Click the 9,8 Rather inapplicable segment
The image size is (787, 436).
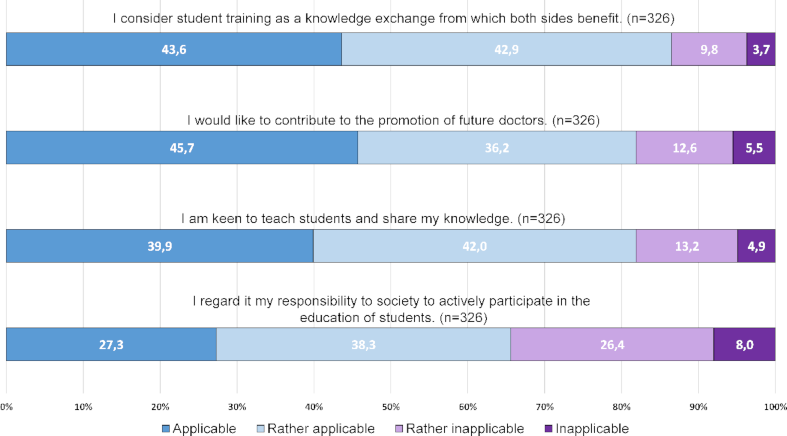coord(708,49)
